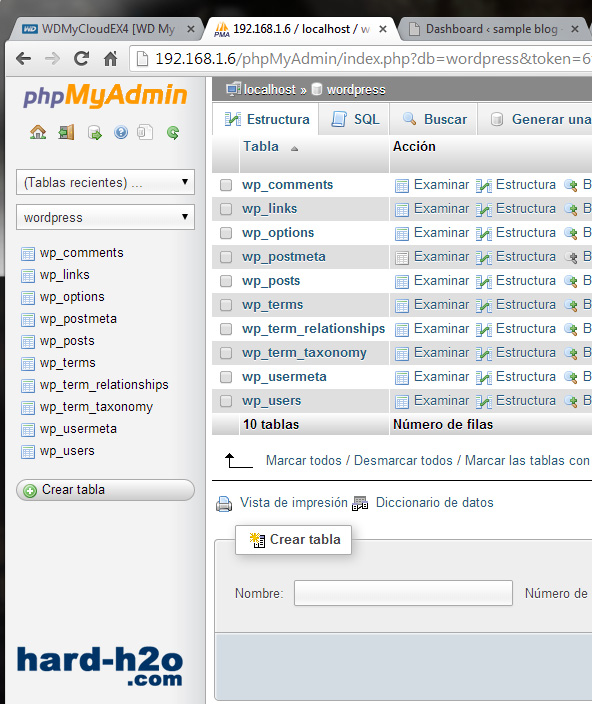
Task: Click localhost breadcrumb link
Action: pyautogui.click(x=269, y=90)
